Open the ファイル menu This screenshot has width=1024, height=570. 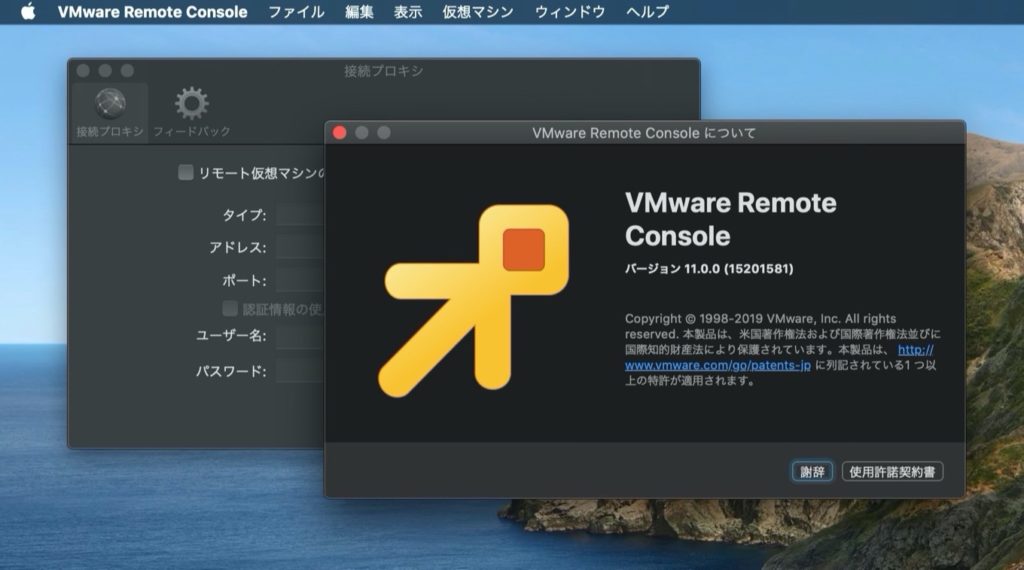(x=296, y=12)
